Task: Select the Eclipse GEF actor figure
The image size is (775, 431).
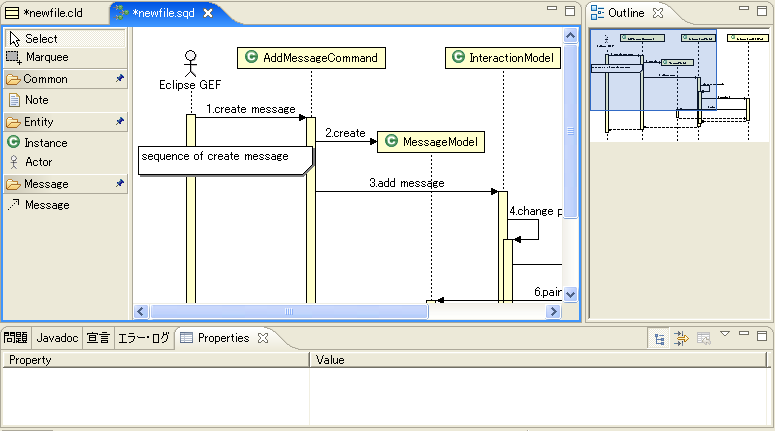Action: click(190, 70)
